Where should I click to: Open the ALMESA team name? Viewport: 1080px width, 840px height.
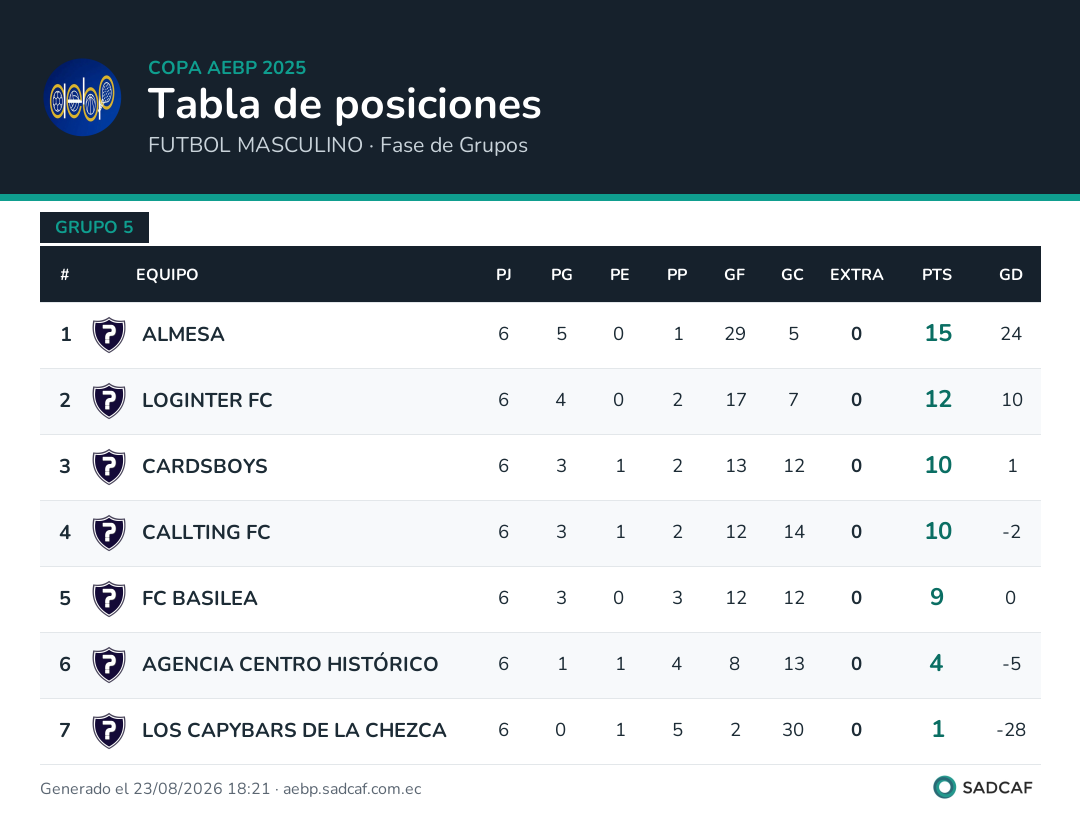coord(183,335)
